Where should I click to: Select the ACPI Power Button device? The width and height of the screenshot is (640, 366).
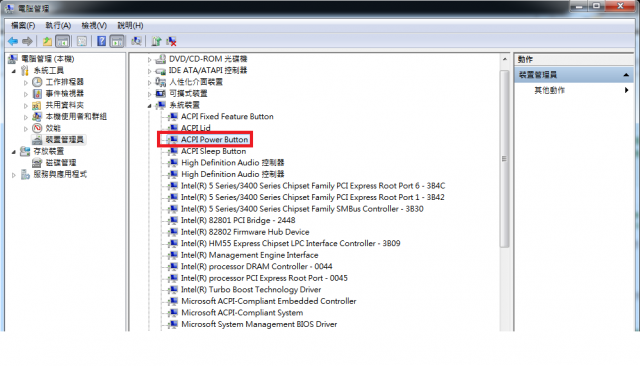coord(214,140)
